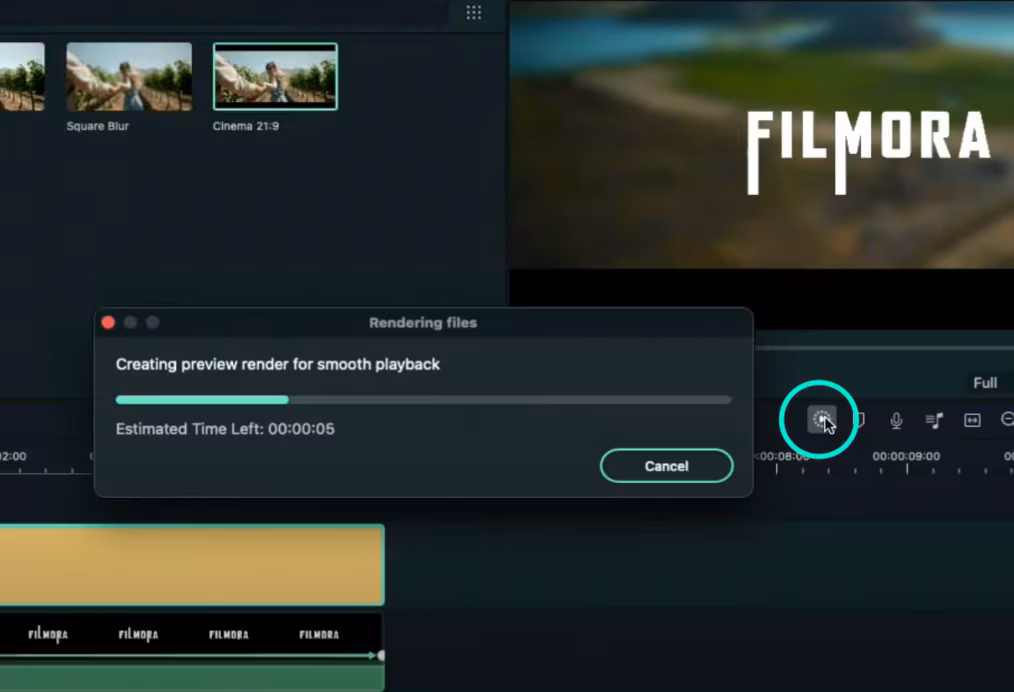Viewport: 1014px width, 692px height.
Task: Click the marker shield icon
Action: click(x=860, y=420)
